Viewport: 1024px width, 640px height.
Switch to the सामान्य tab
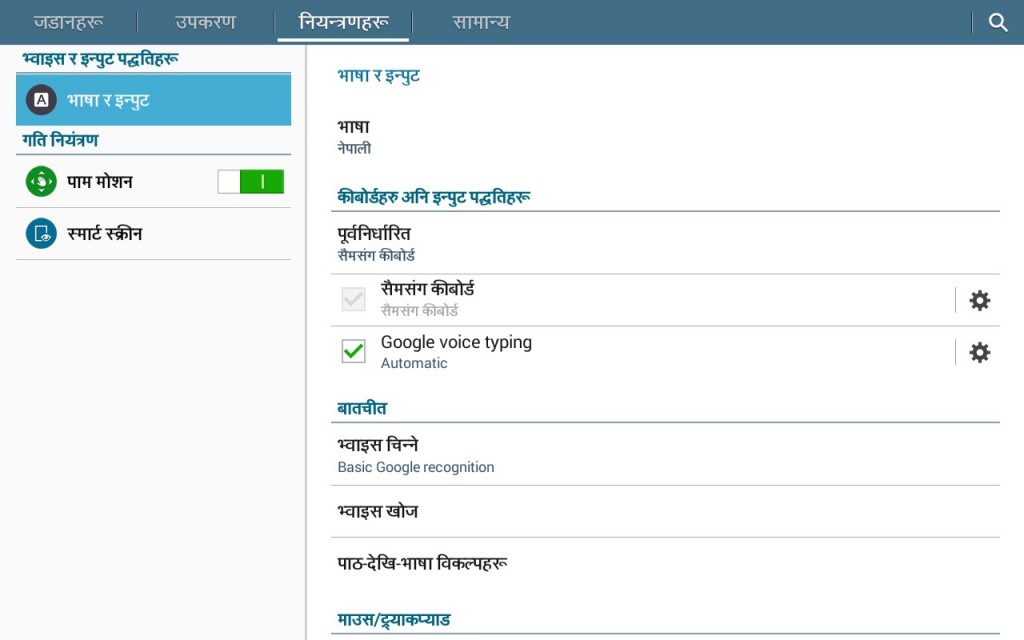479,21
